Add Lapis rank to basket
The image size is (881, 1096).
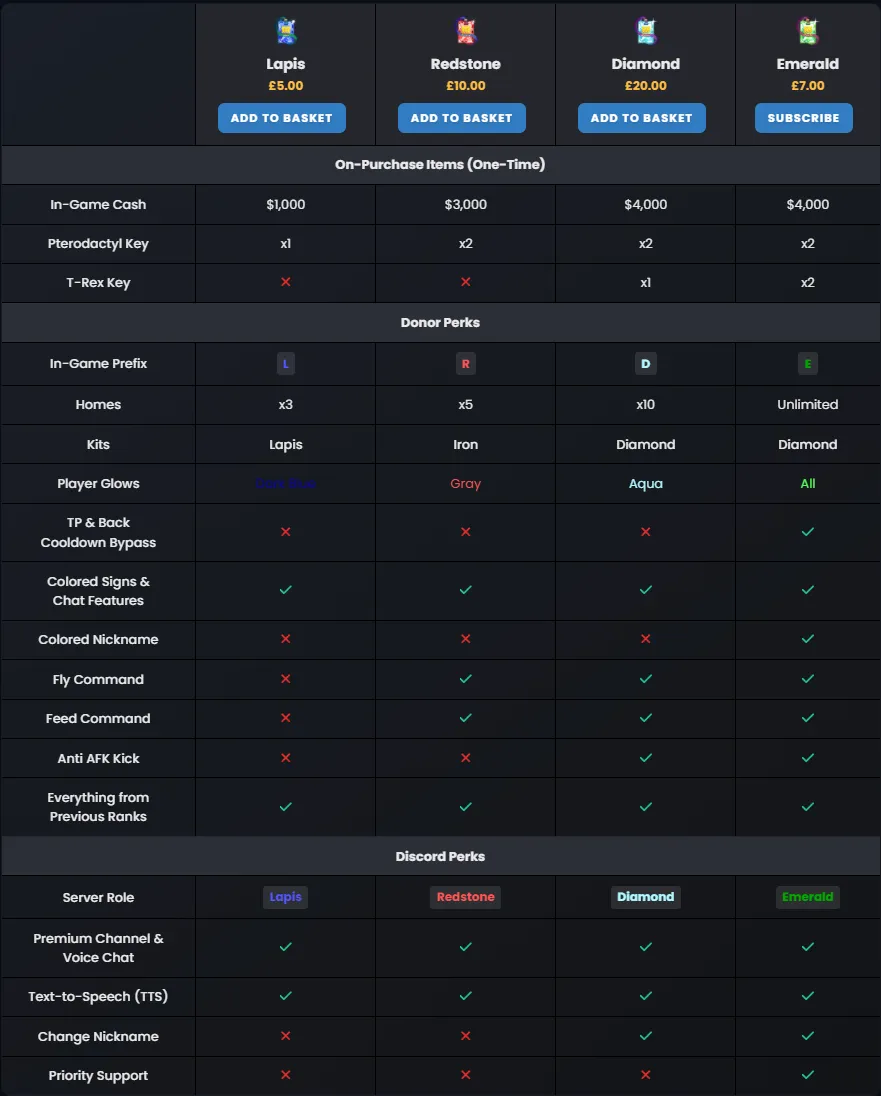282,118
